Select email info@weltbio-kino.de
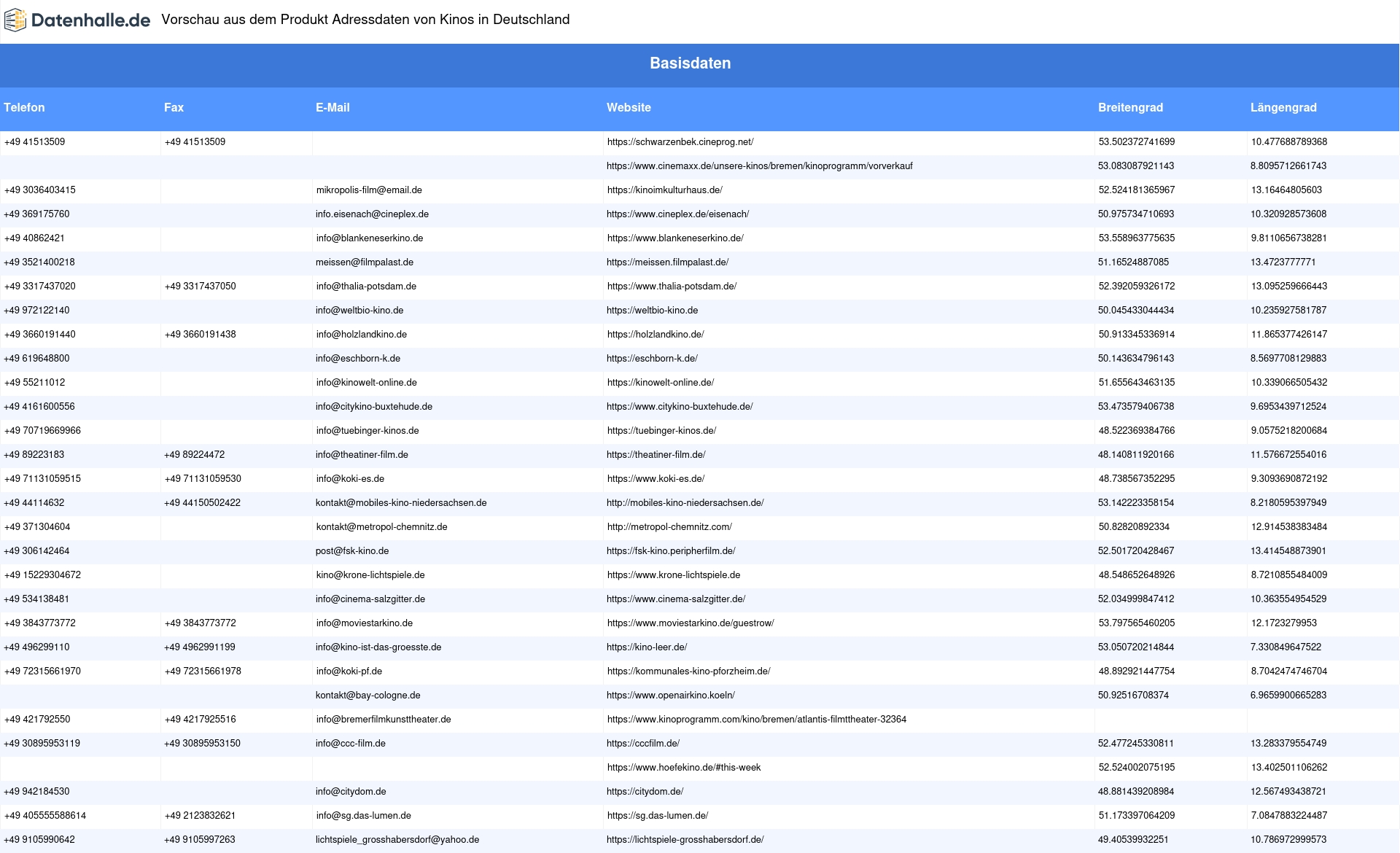Viewport: 1400px width, 853px height. (x=359, y=311)
